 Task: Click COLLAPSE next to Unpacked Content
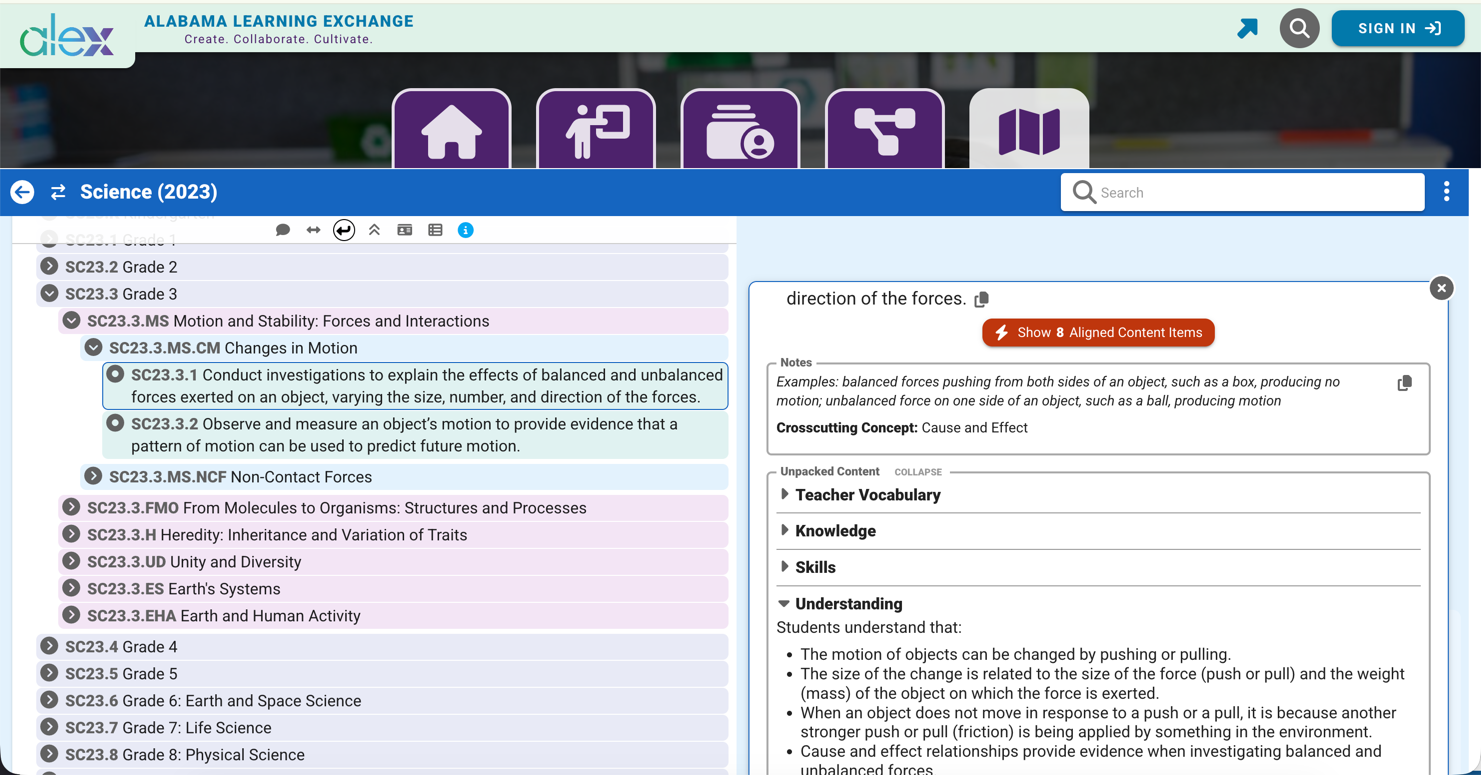click(x=918, y=472)
